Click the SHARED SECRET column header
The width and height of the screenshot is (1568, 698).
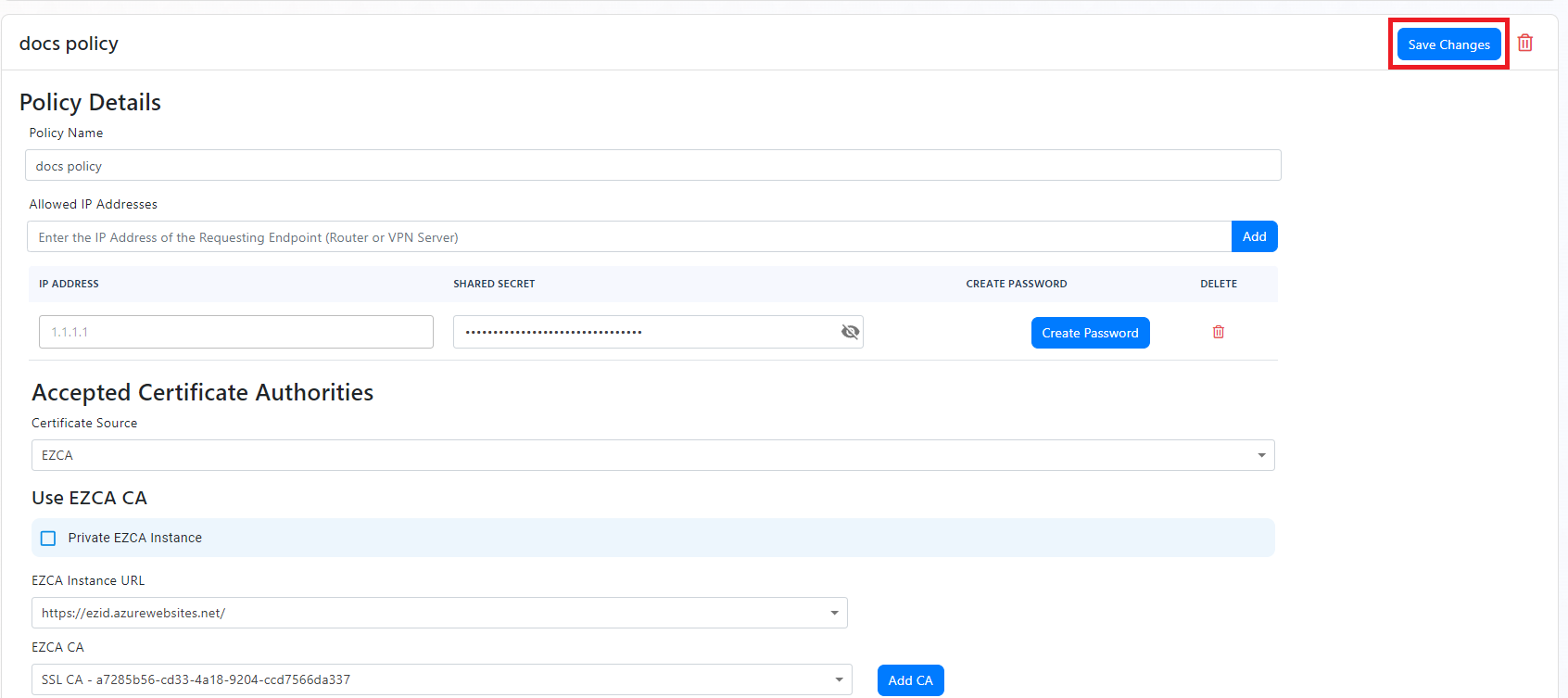coord(494,284)
